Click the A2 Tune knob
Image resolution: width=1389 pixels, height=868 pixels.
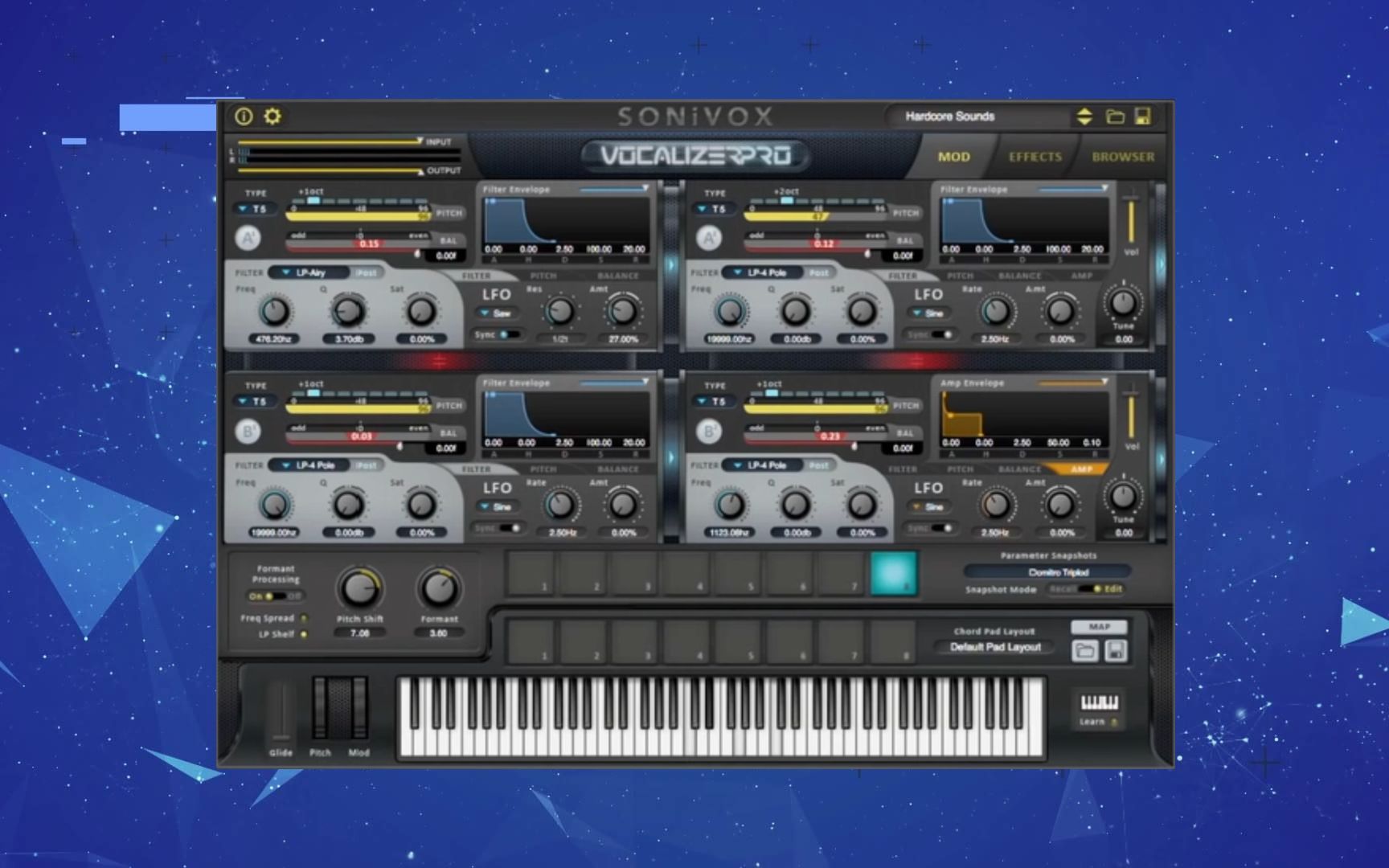click(x=1123, y=302)
